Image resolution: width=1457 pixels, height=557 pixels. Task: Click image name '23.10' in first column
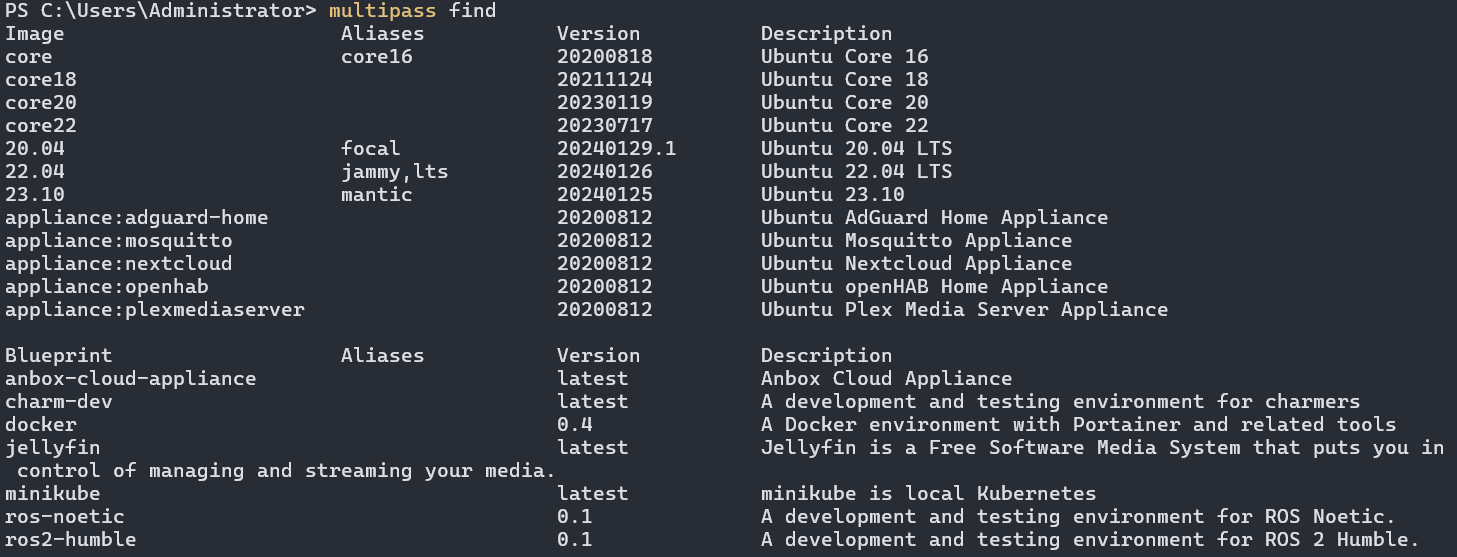[35, 194]
